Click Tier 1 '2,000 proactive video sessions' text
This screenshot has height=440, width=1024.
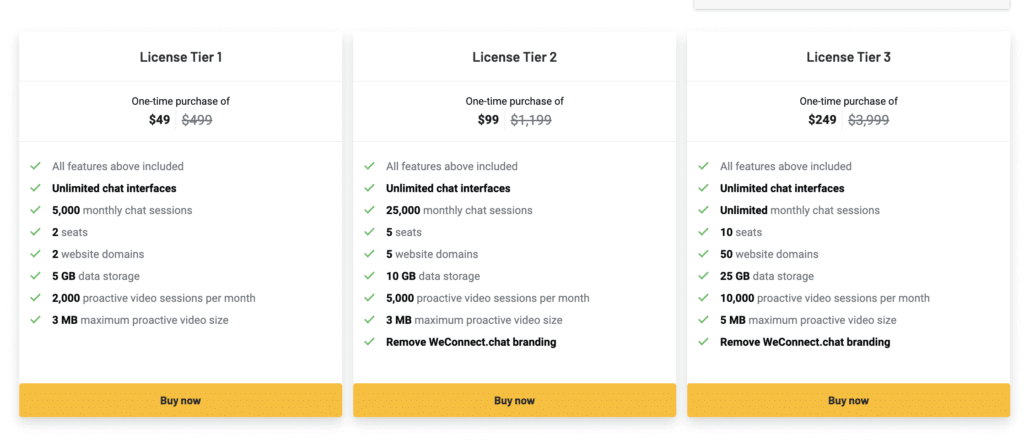pyautogui.click(x=153, y=298)
